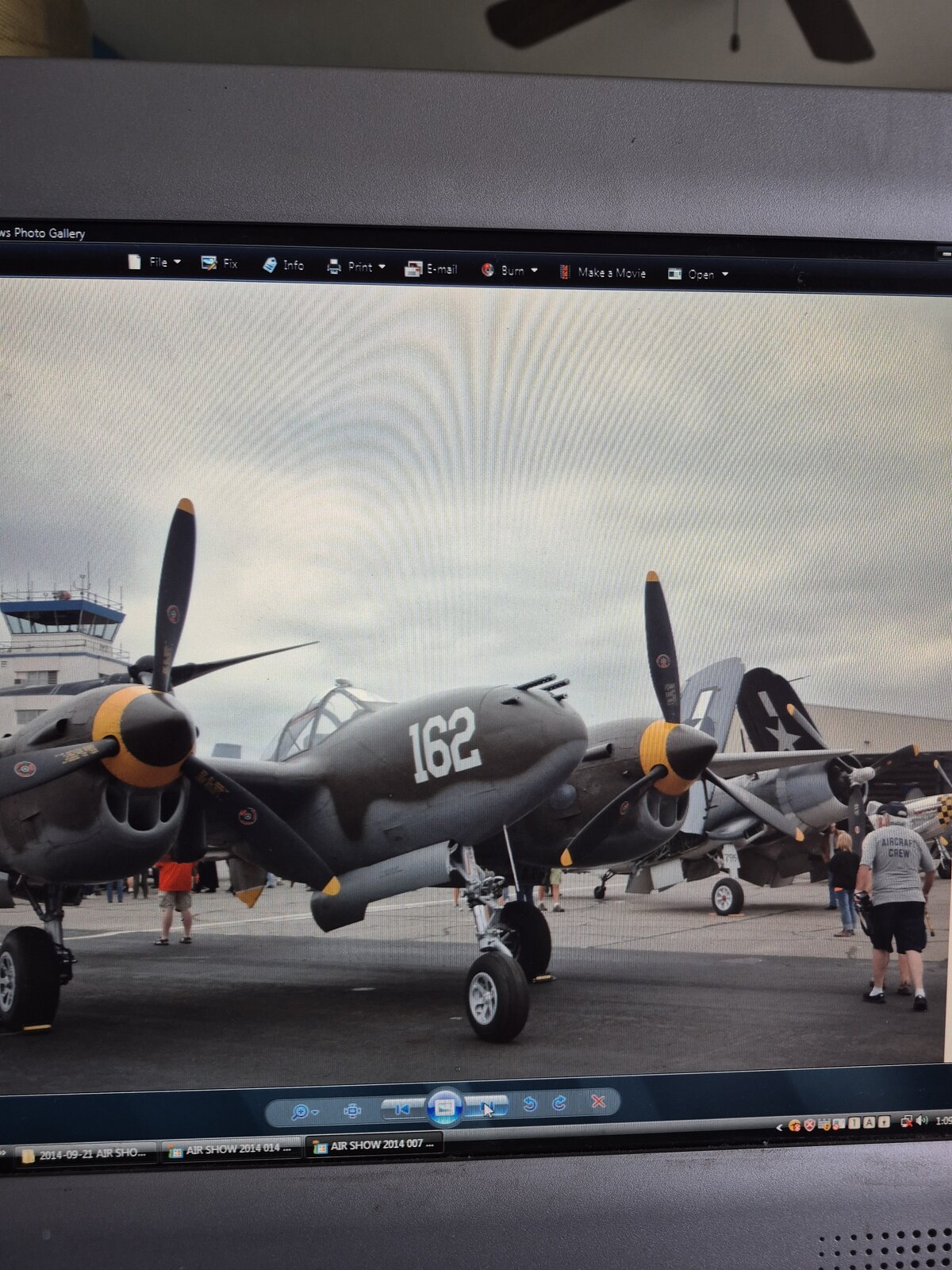Viewport: 952px width, 1270px height.
Task: Rotate the photo counterclockwise
Action: 530,1103
